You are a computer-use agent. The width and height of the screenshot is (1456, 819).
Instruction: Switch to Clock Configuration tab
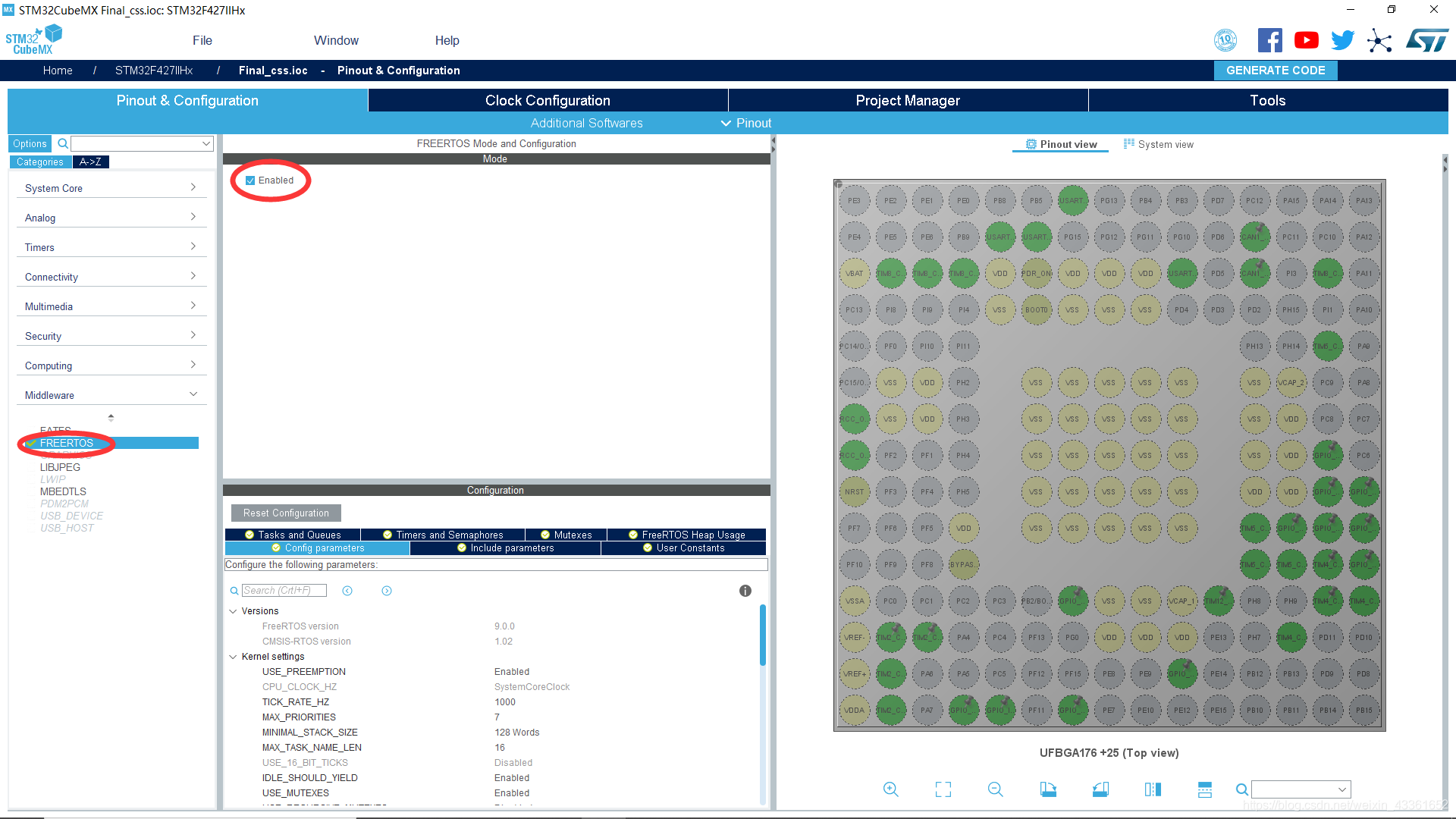(548, 100)
